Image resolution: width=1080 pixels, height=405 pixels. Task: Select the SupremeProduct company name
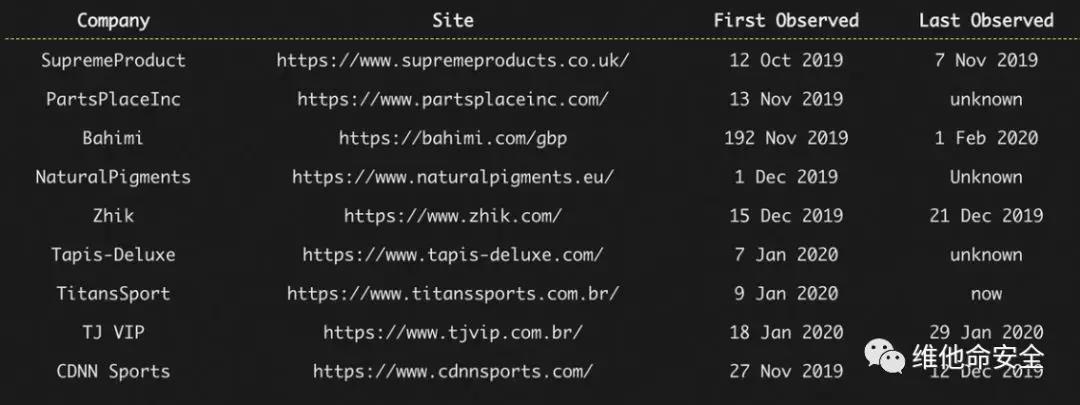point(113,60)
